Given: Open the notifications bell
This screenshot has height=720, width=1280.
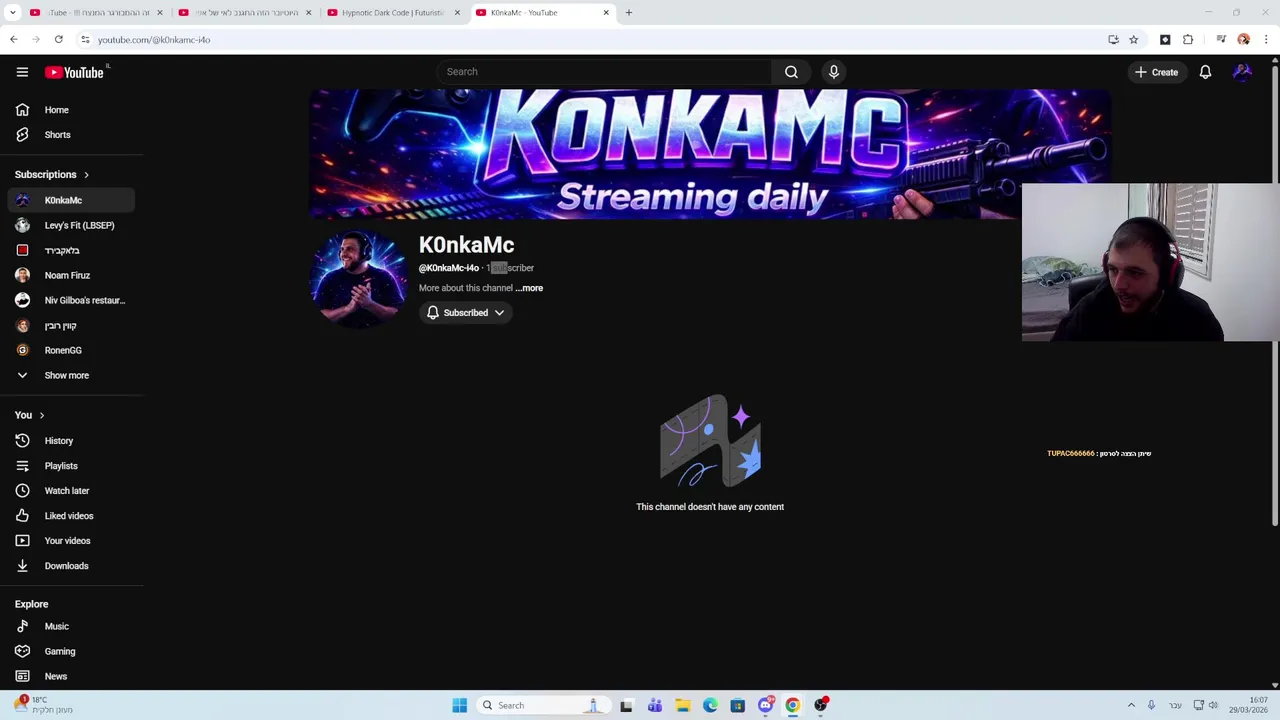Looking at the screenshot, I should 1205,72.
